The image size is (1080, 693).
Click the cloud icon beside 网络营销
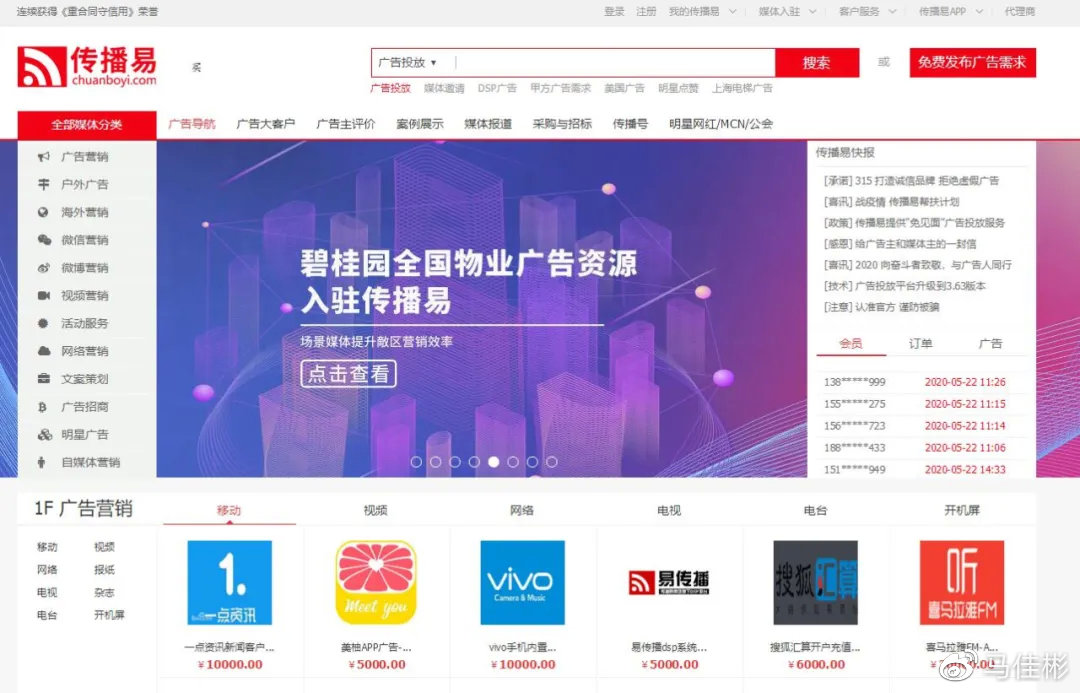pos(43,351)
